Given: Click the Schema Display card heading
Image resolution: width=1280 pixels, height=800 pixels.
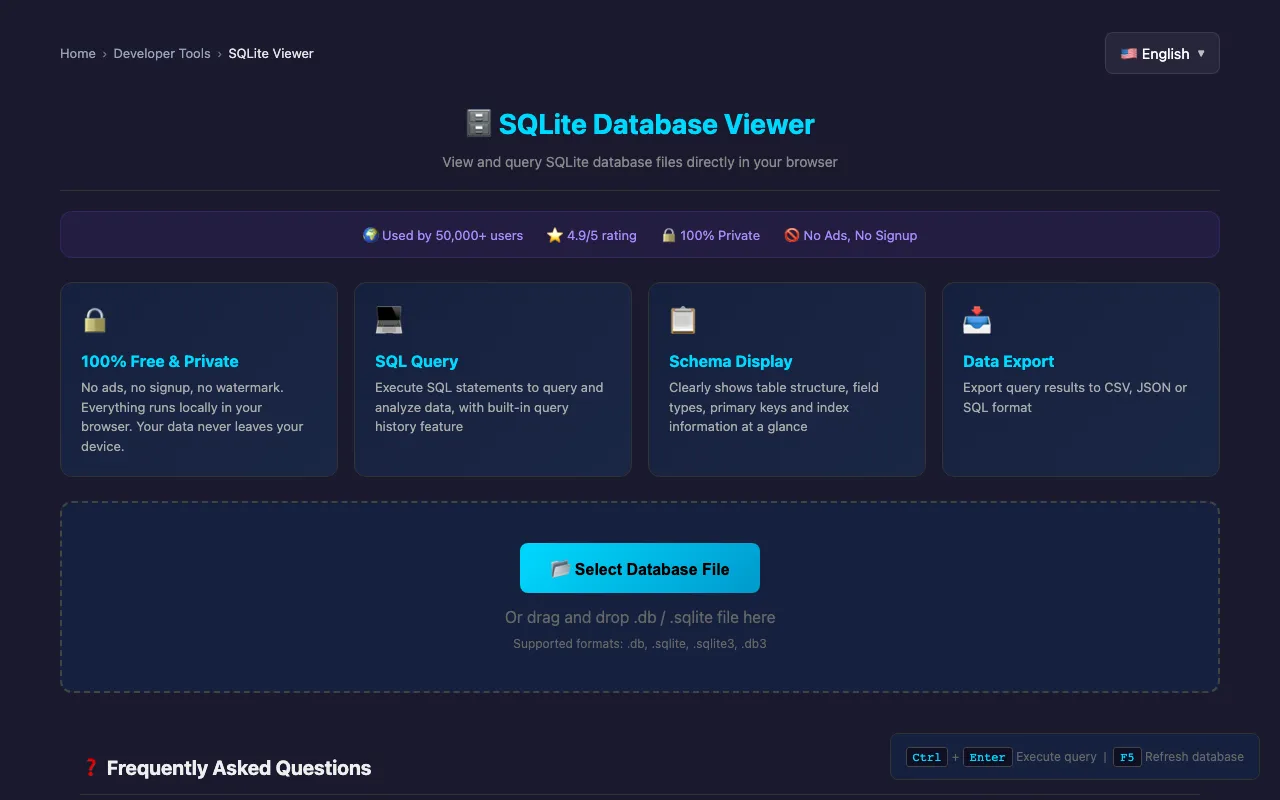Looking at the screenshot, I should tap(731, 361).
